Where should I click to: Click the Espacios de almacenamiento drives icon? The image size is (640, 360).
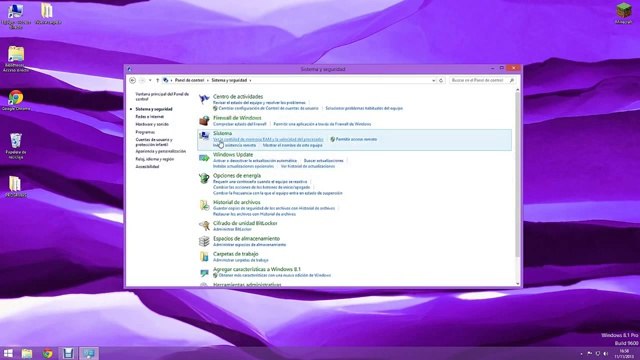[x=204, y=241]
